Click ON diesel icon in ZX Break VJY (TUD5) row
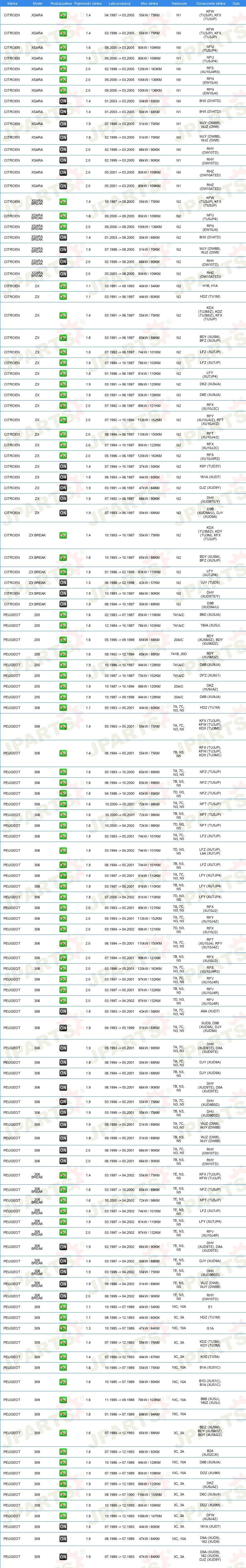The image size is (246, 1568). click(63, 583)
